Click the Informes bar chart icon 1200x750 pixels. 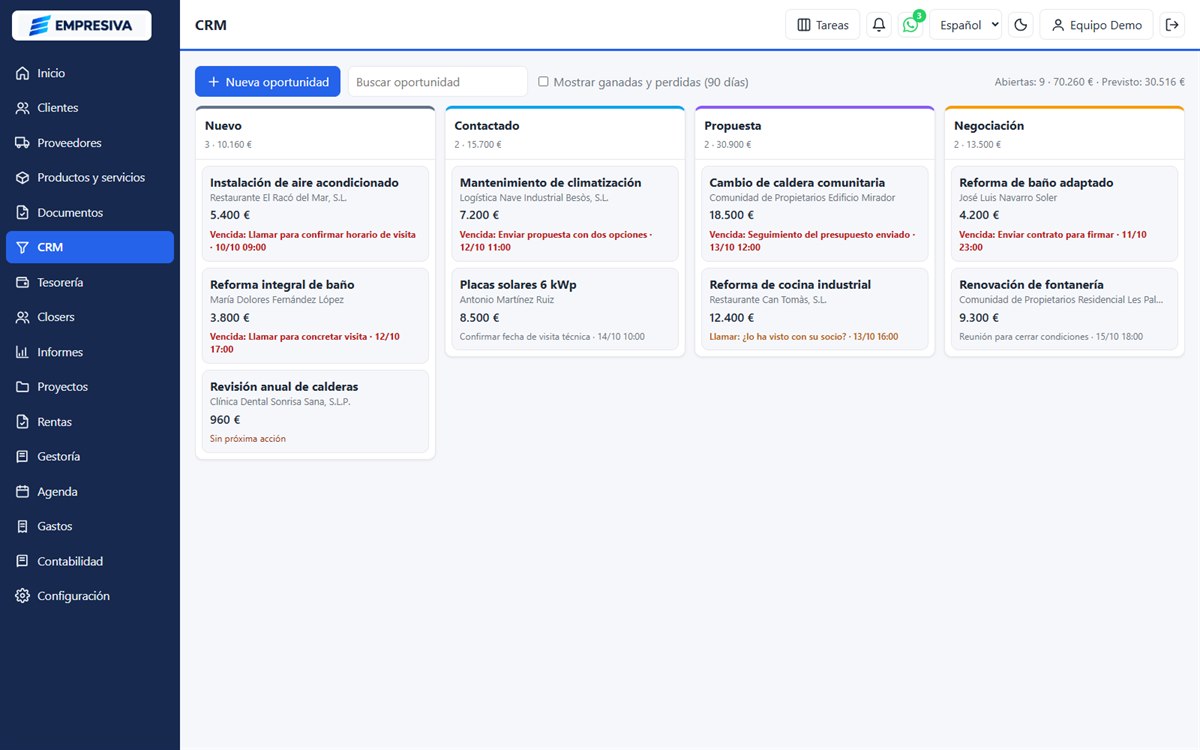click(x=22, y=352)
